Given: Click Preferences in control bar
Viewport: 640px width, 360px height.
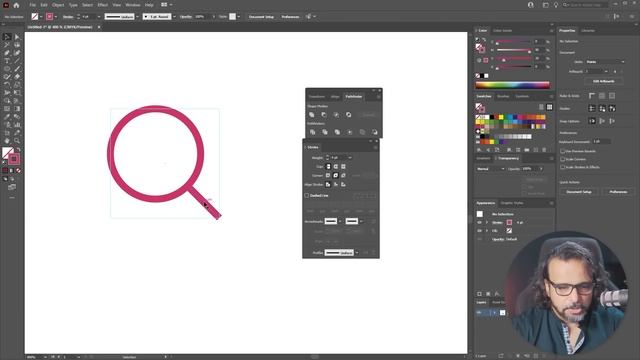Looking at the screenshot, I should pyautogui.click(x=290, y=17).
